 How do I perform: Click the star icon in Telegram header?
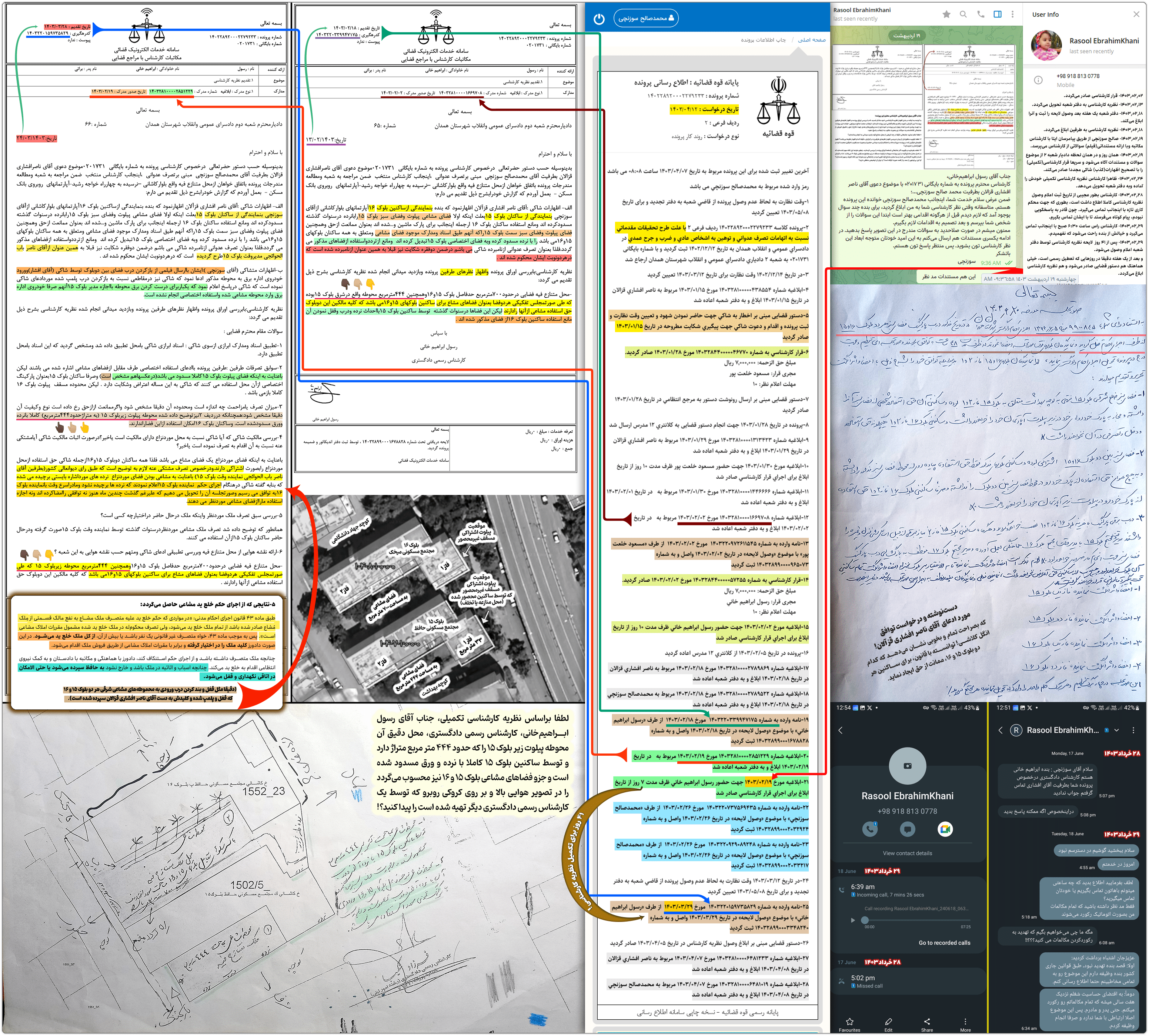pyautogui.click(x=946, y=14)
